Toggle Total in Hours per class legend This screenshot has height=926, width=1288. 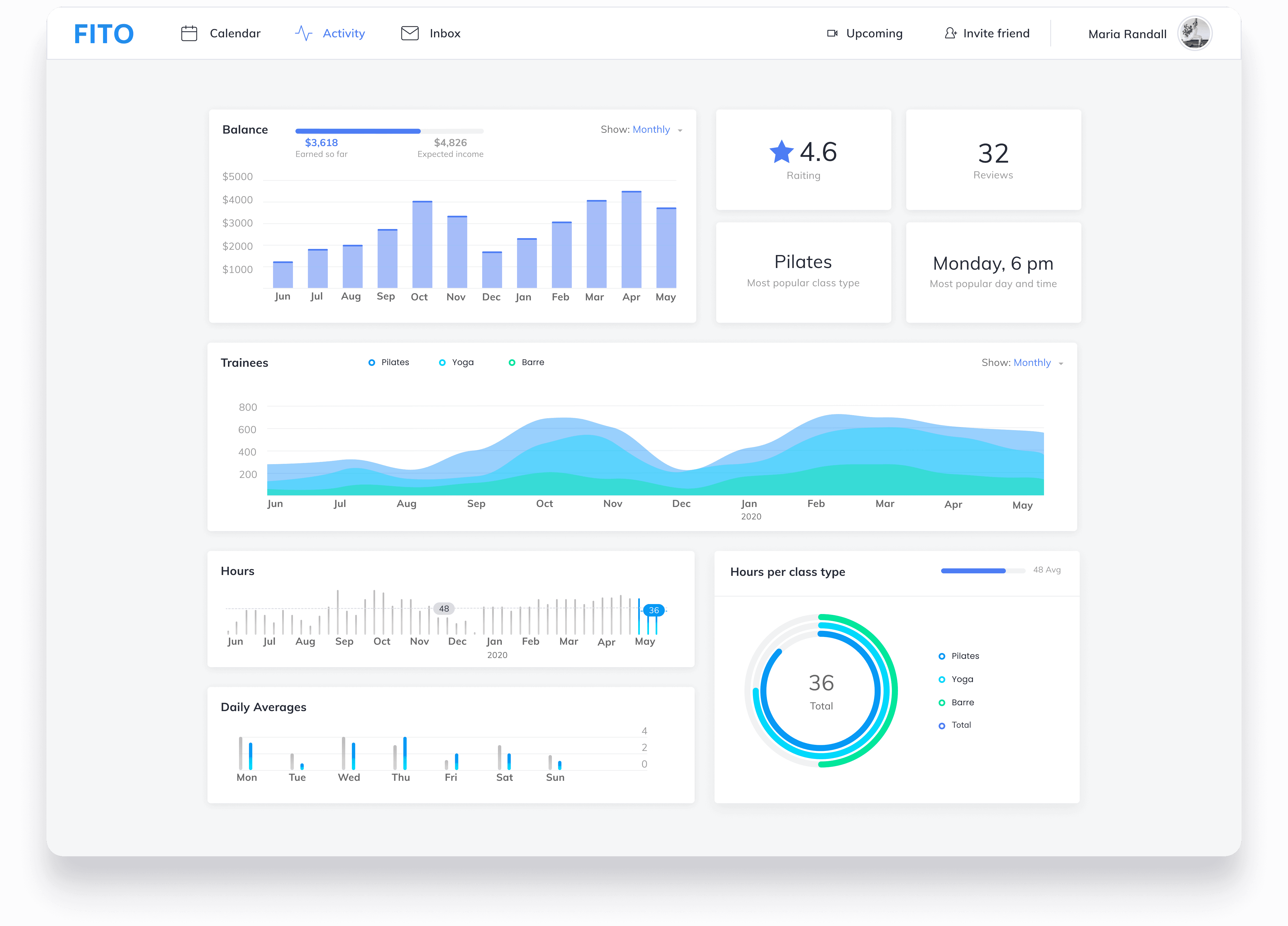tap(955, 725)
